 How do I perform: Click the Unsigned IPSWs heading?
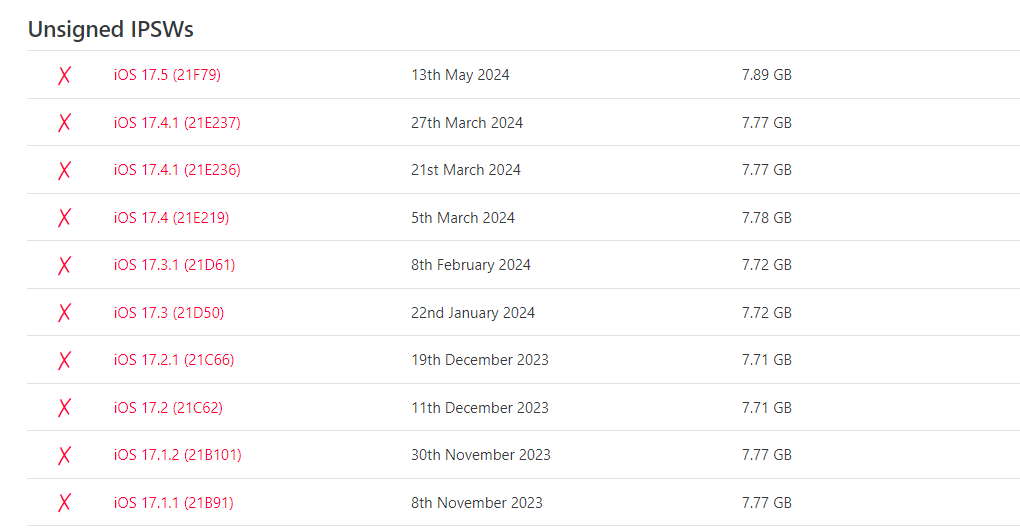click(110, 30)
